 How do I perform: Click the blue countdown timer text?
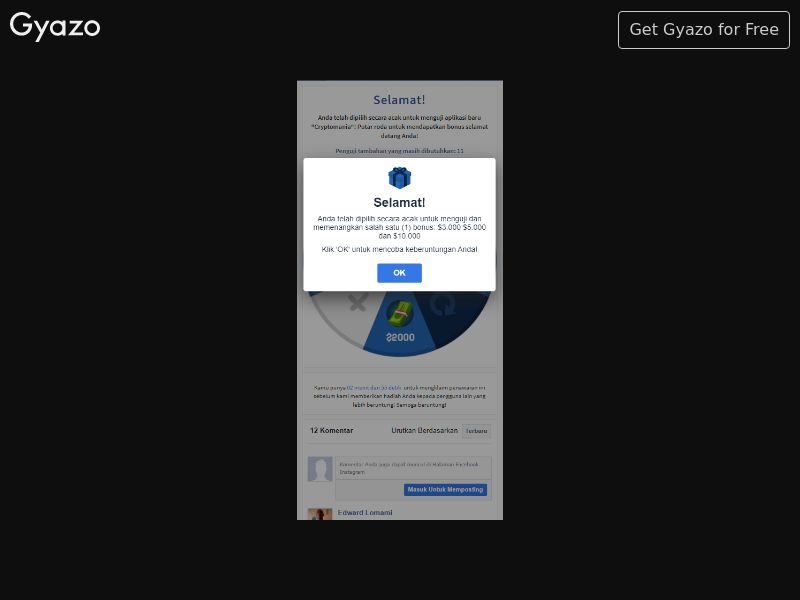[374, 388]
